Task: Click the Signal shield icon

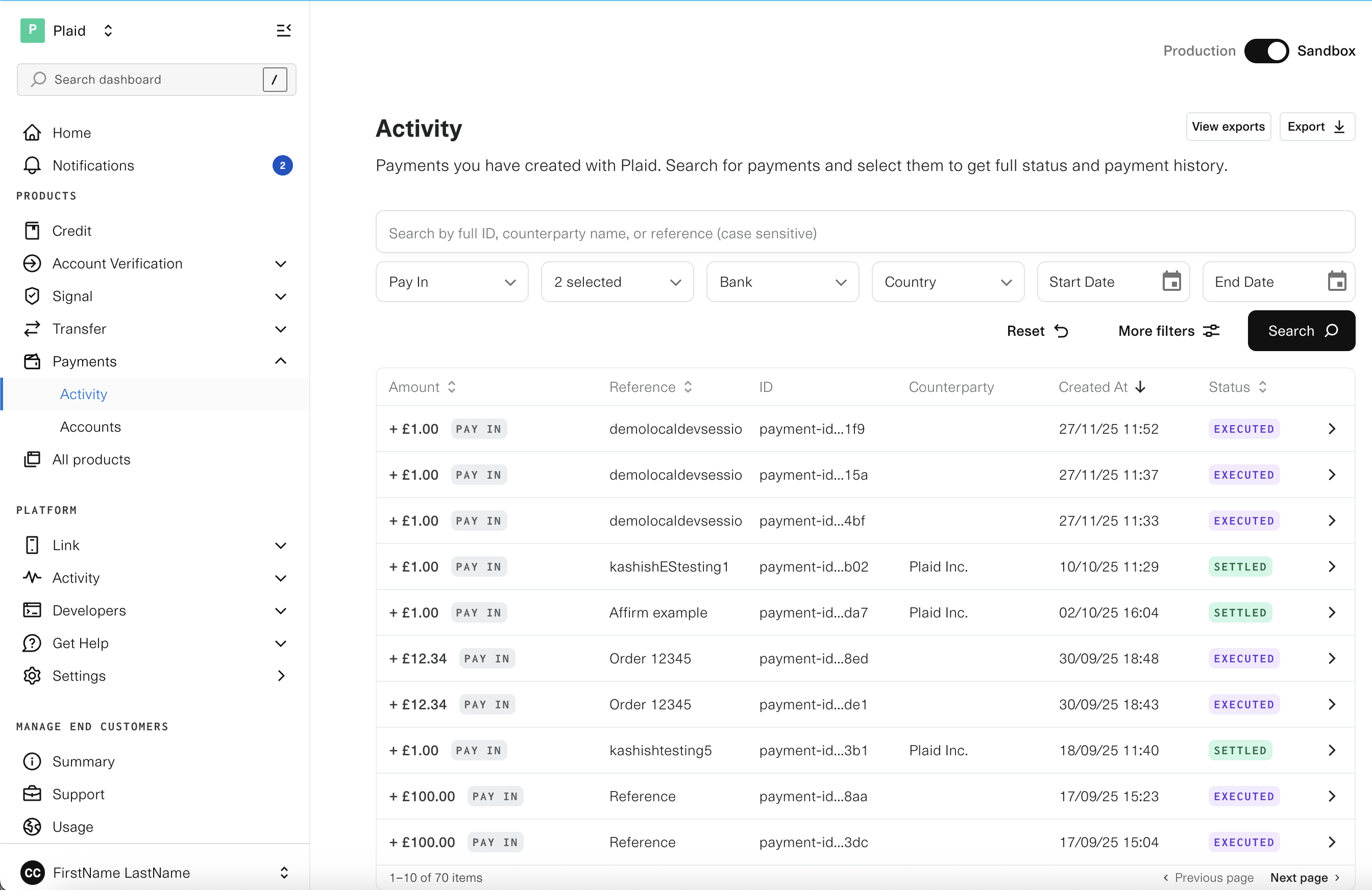Action: [32, 295]
